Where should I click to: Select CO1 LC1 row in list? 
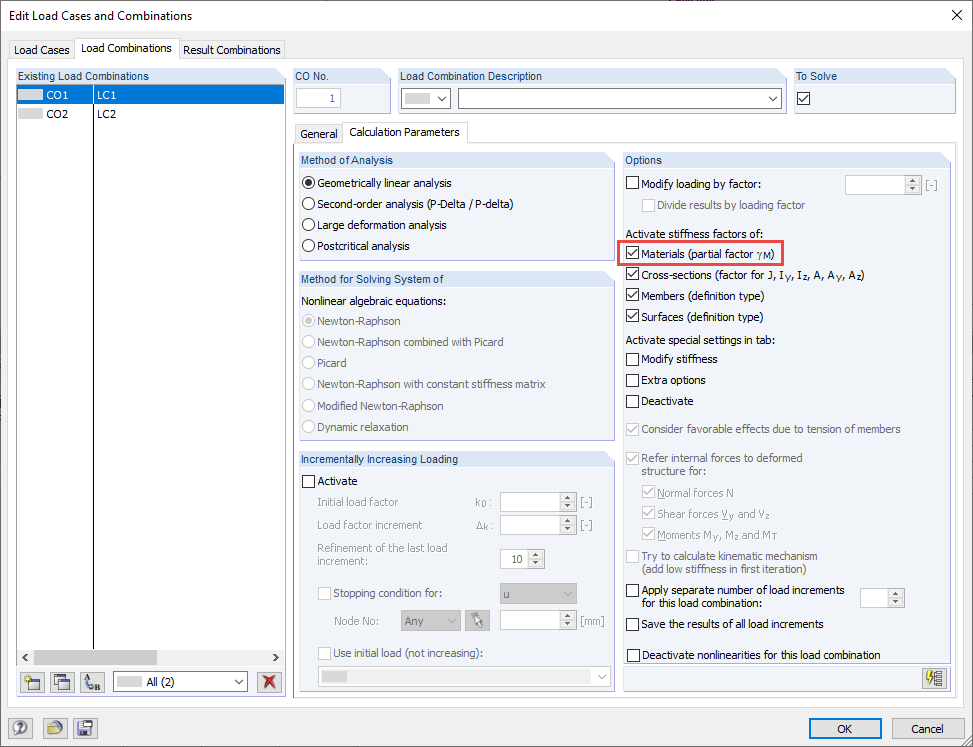[x=150, y=95]
